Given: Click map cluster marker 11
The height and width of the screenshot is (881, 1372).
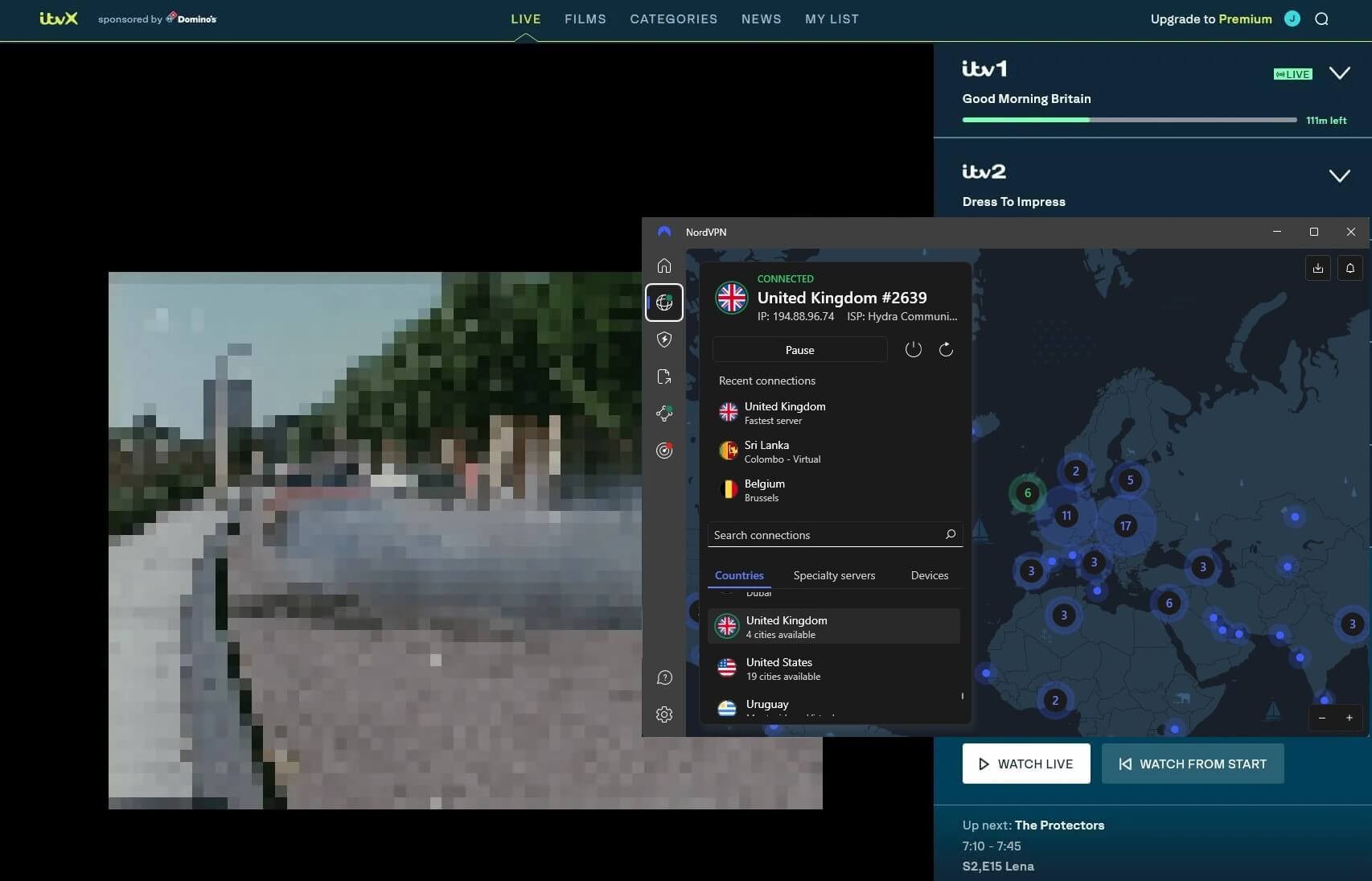Looking at the screenshot, I should tap(1066, 516).
